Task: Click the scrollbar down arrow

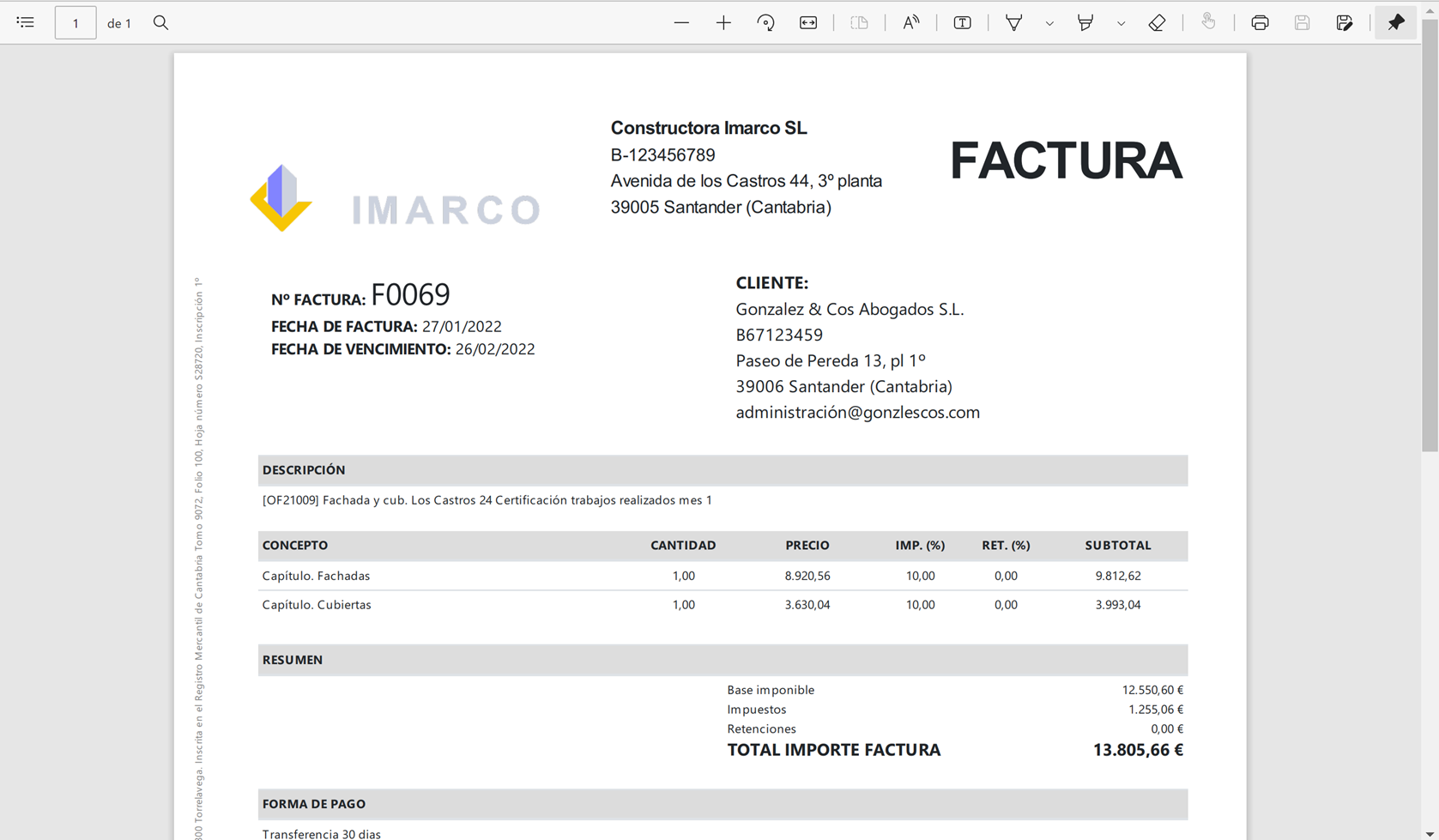Action: click(x=1430, y=833)
